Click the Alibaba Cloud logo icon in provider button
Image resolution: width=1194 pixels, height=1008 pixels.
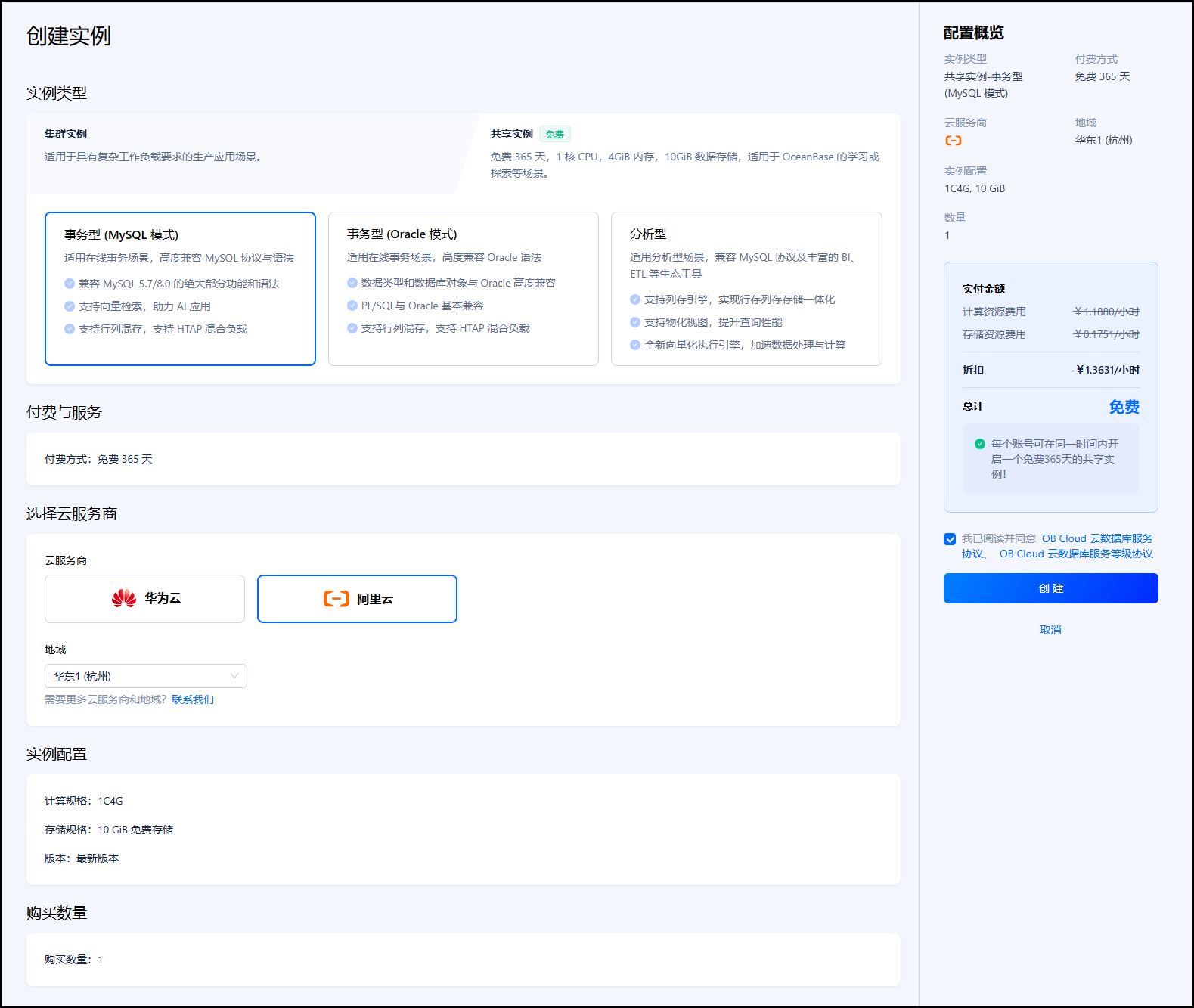(x=336, y=599)
